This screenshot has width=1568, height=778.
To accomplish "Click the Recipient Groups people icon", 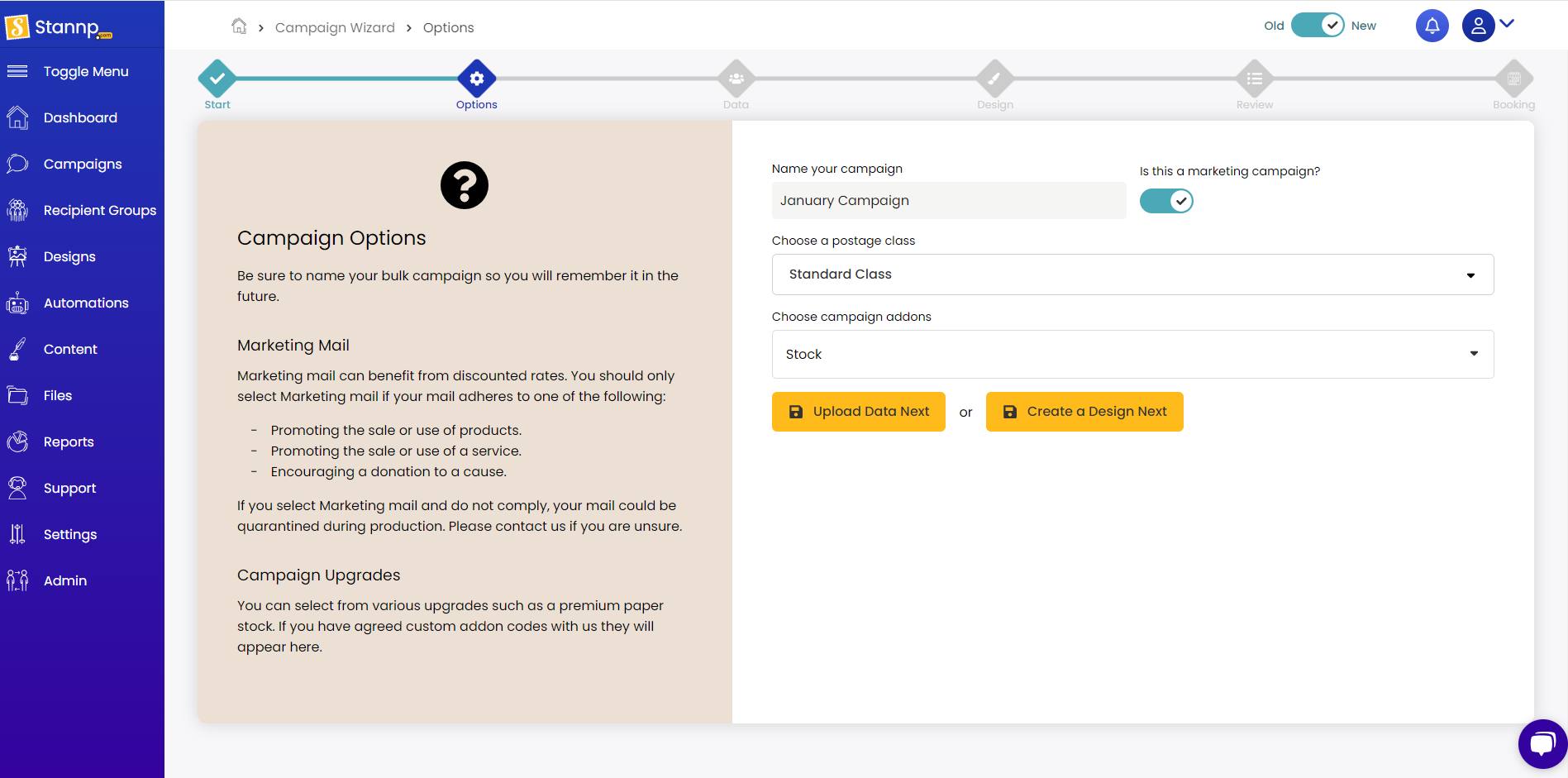I will point(17,210).
